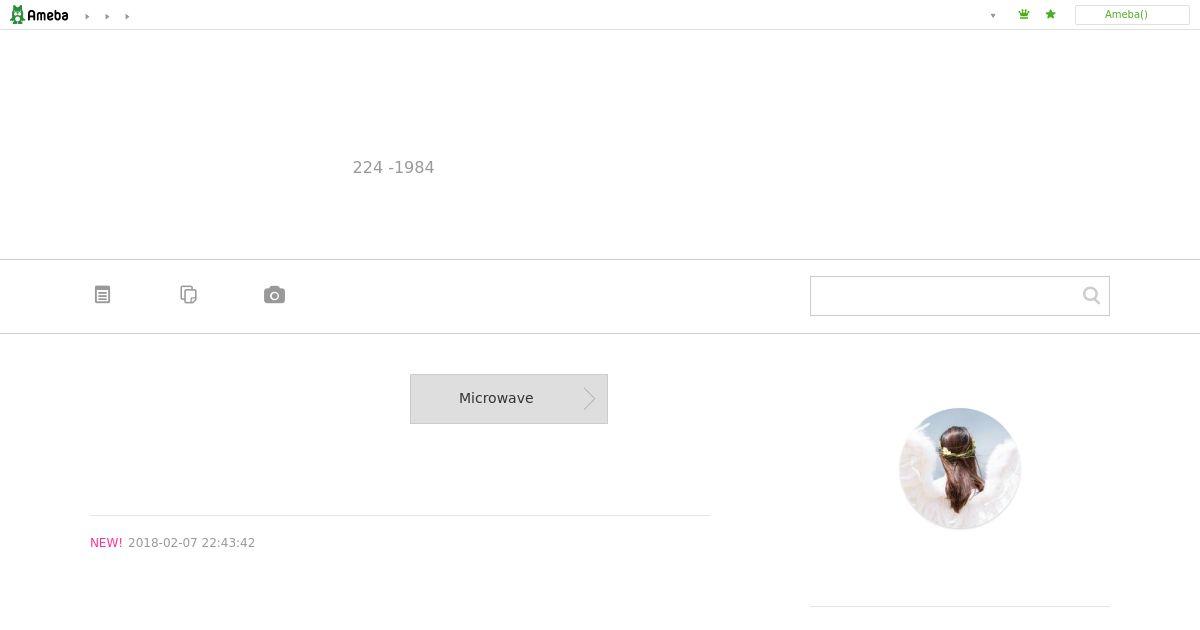Click the Ameba() button at top right
This screenshot has height=630, width=1200.
point(1132,15)
